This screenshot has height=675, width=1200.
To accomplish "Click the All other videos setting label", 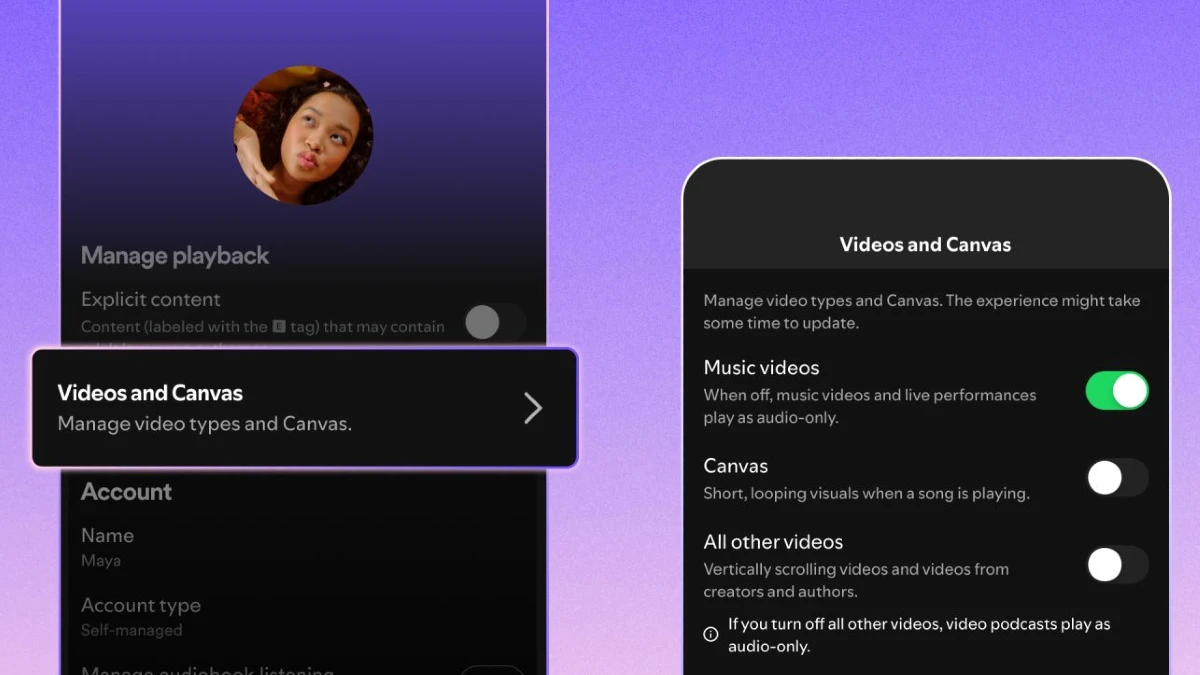I will 772,542.
